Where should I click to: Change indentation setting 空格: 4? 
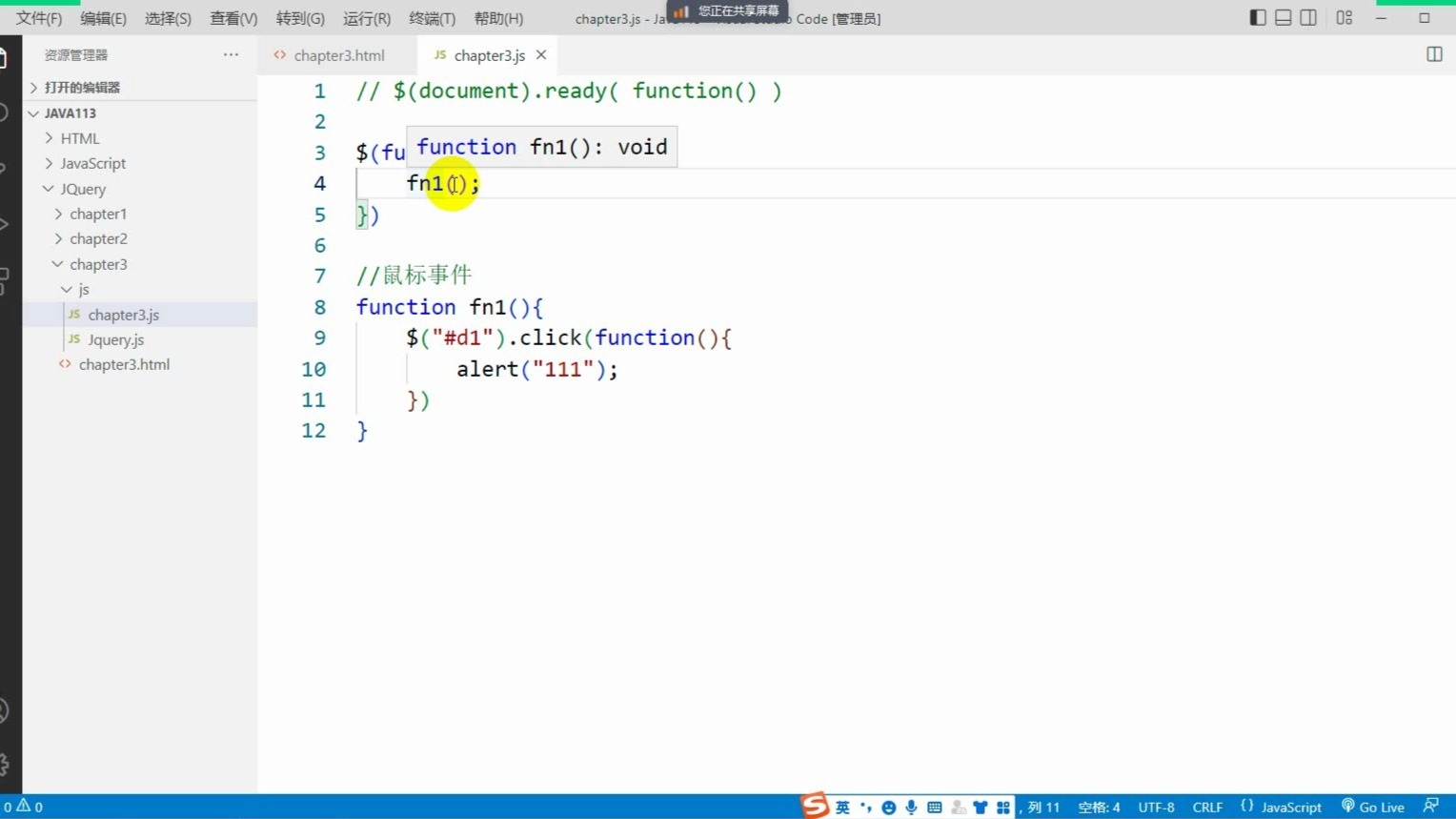pos(1099,807)
